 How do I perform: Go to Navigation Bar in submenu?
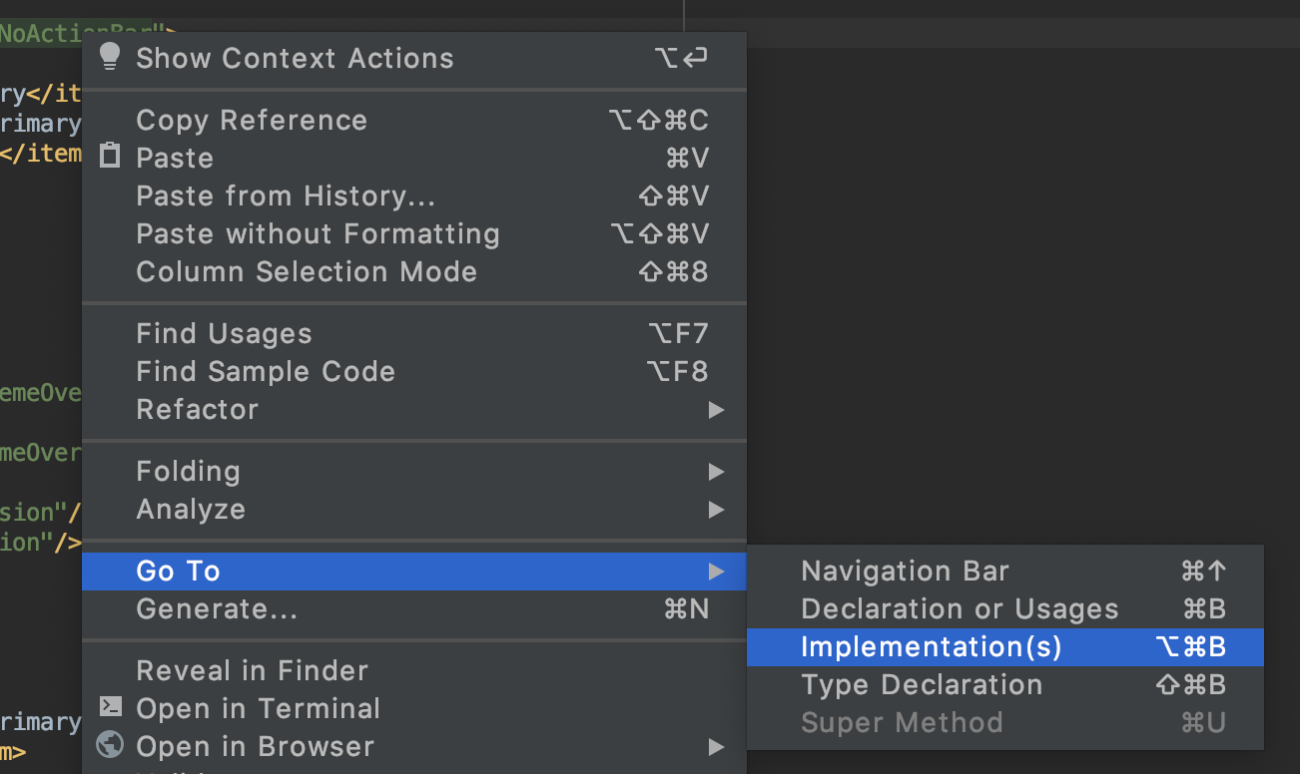[x=905, y=571]
